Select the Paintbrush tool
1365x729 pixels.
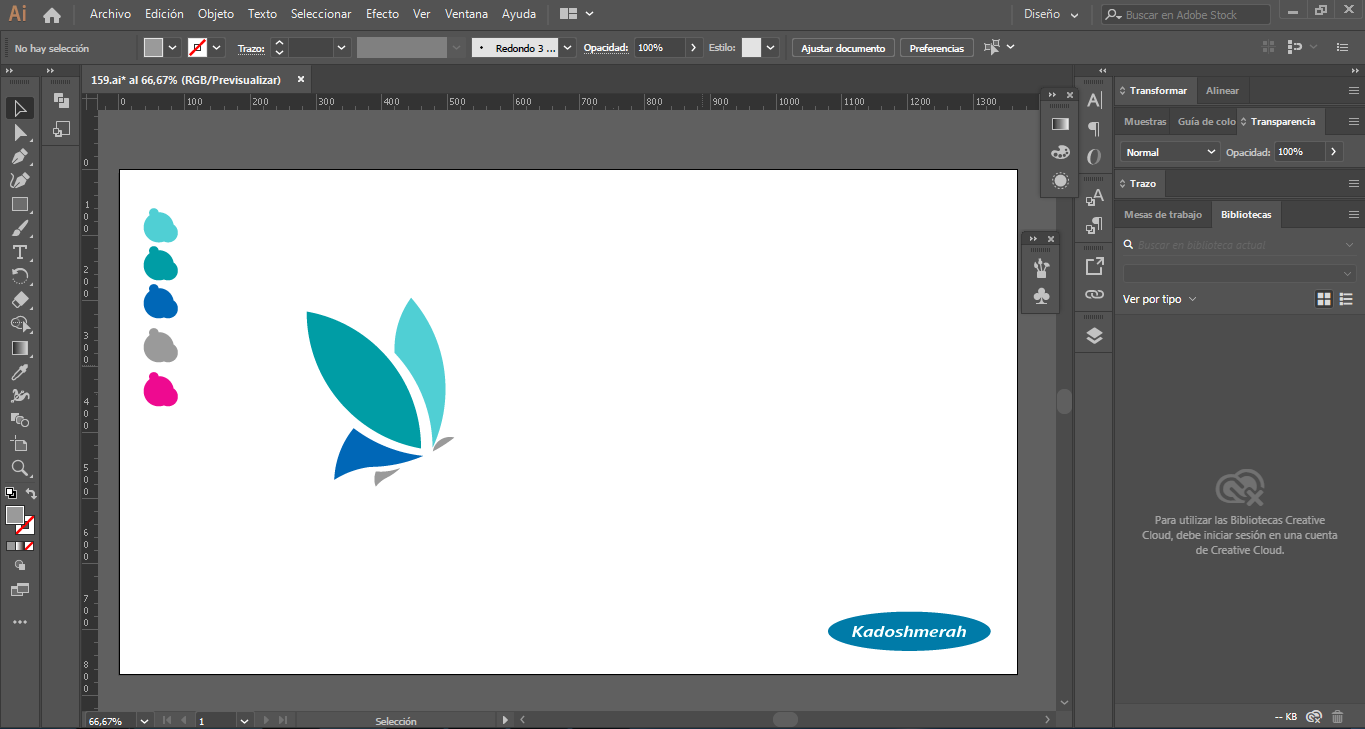click(x=20, y=228)
